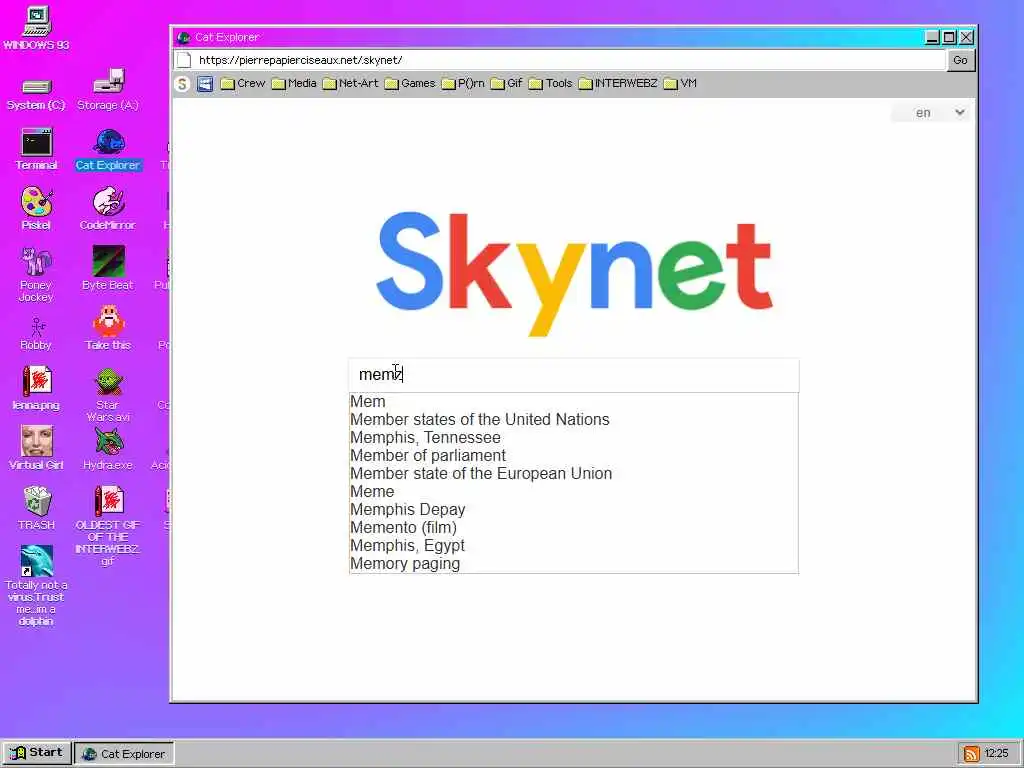Open the Crew bookmarks folder
The height and width of the screenshot is (768, 1024).
243,84
